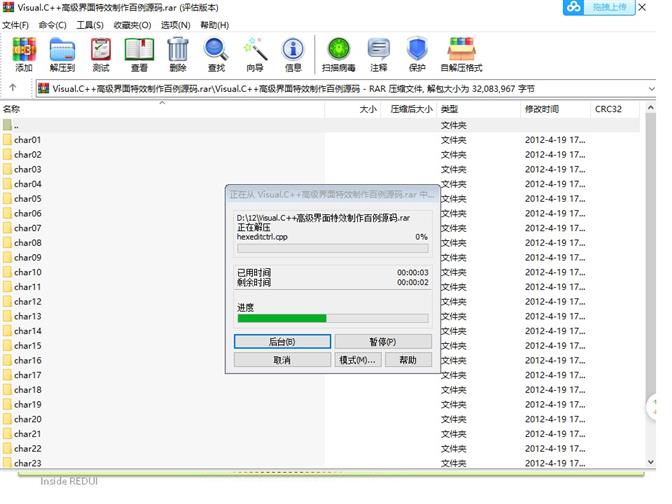This screenshot has width=672, height=504.
Task: Expand the address bar path dropdown
Action: (x=651, y=89)
